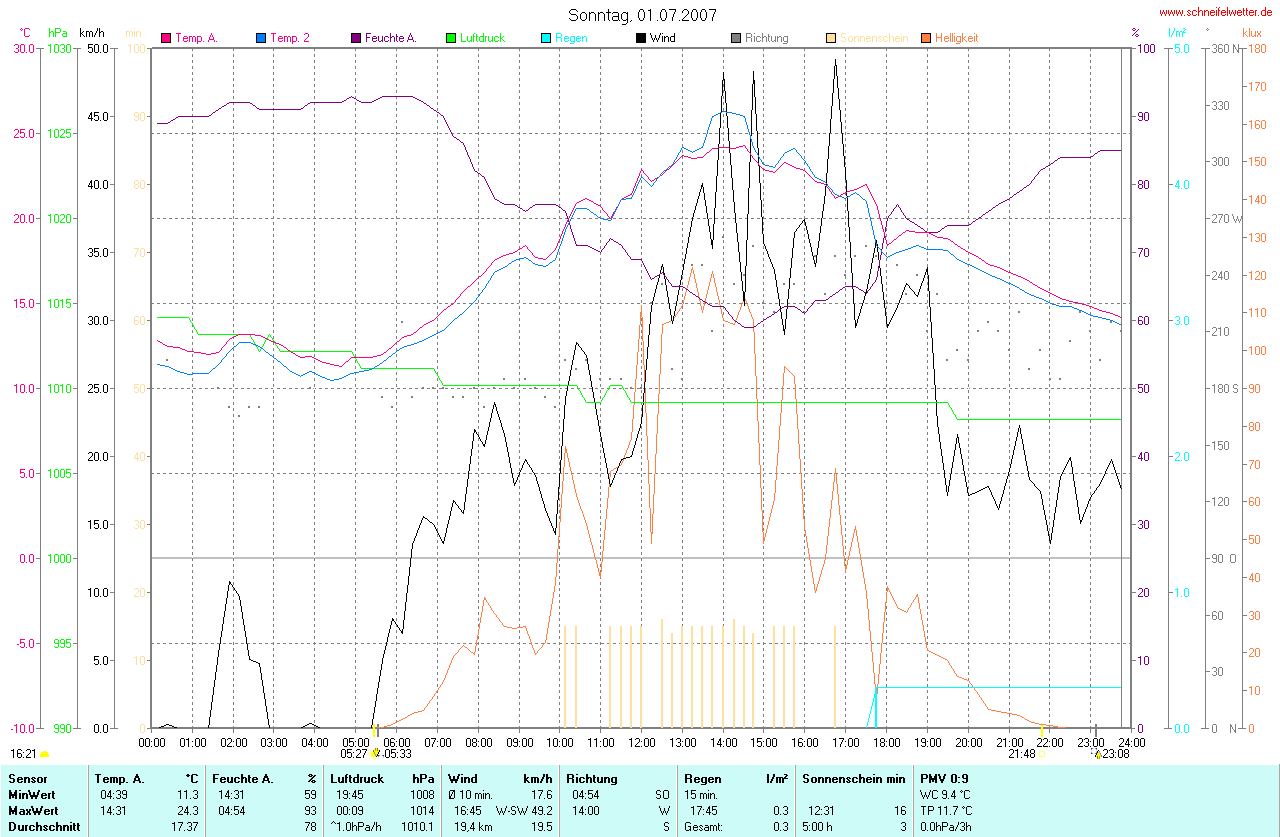Select the wind direction W-SW
Image resolution: width=1280 pixels, height=837 pixels.
coord(510,810)
